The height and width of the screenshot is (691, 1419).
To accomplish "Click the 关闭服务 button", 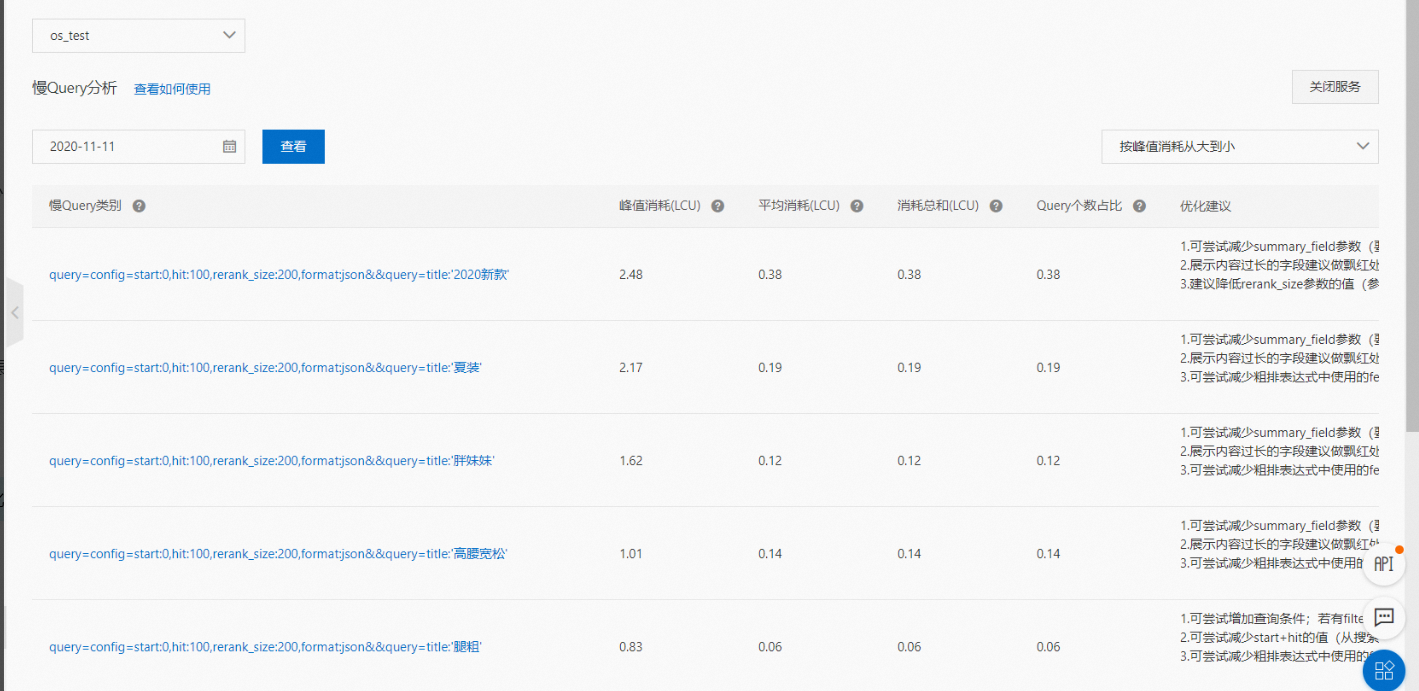I will [x=1334, y=87].
